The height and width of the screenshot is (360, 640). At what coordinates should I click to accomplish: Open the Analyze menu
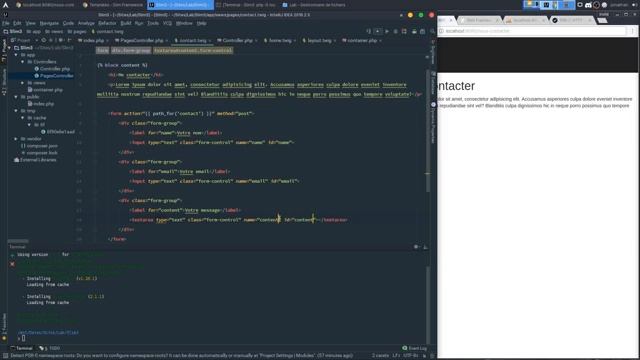point(86,23)
